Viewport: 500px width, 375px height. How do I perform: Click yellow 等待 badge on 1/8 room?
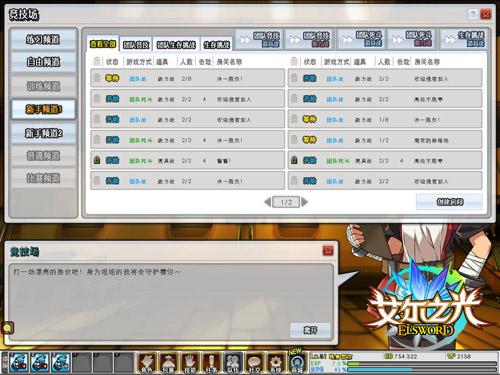(x=309, y=119)
